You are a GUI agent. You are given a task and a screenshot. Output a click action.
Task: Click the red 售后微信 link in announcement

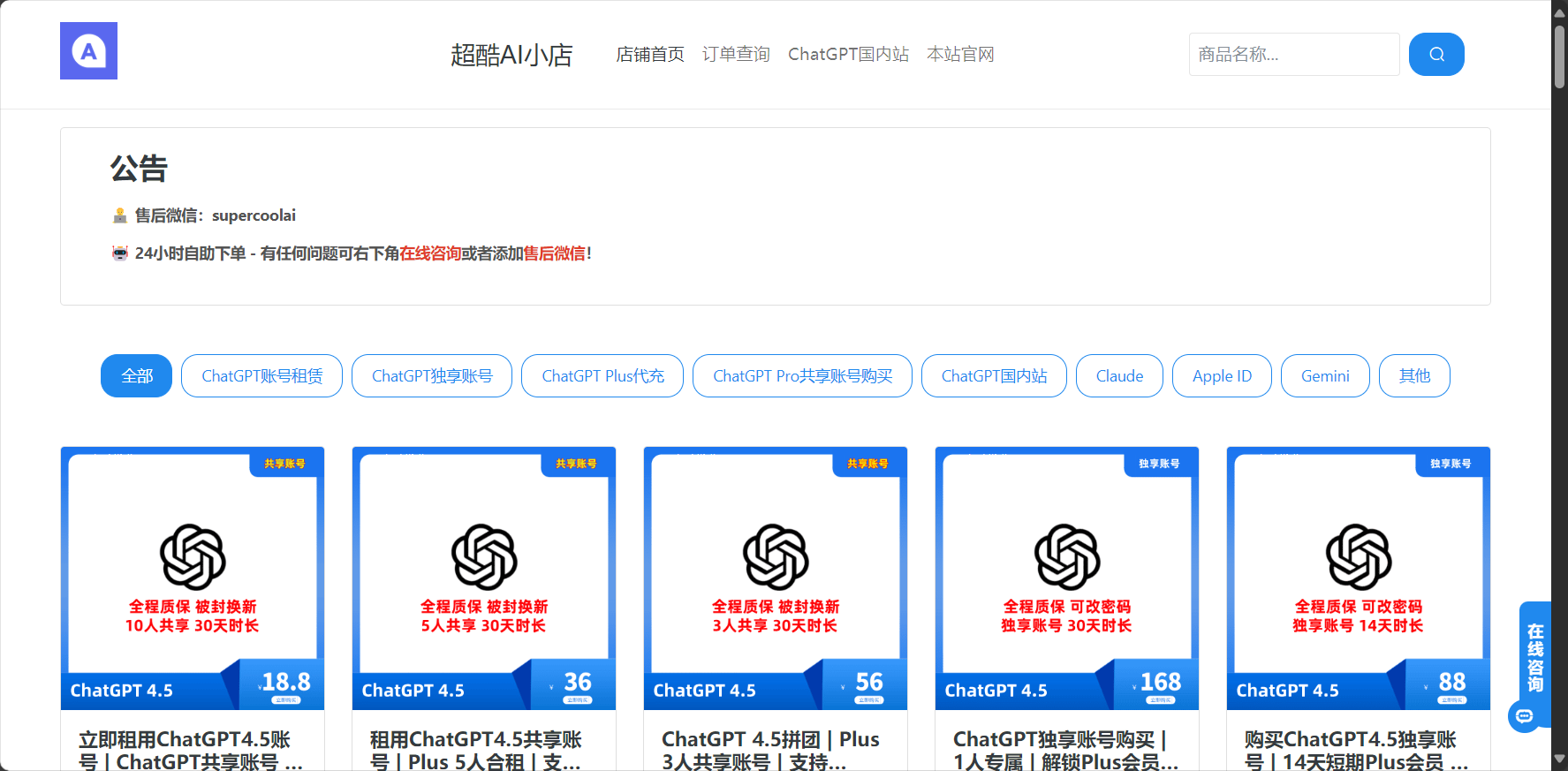[x=555, y=253]
